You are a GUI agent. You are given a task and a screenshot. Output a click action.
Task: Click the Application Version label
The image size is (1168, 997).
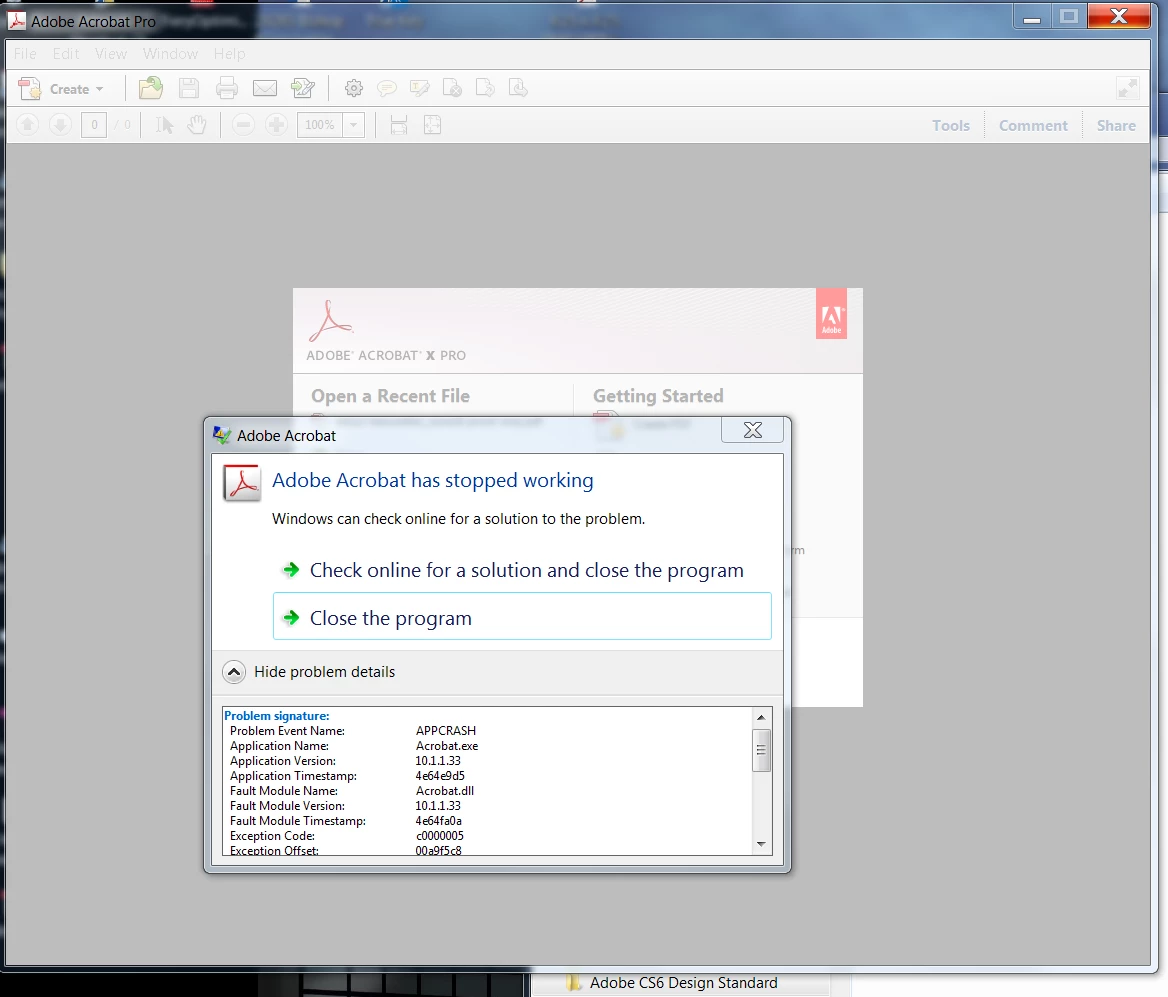(283, 761)
